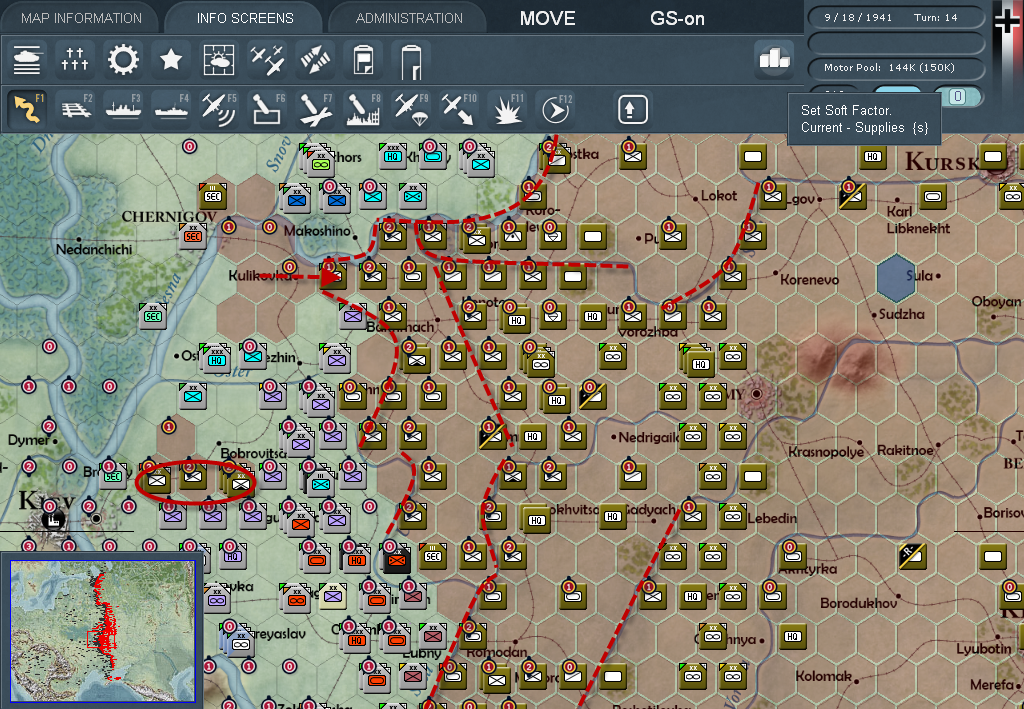The height and width of the screenshot is (709, 1024).
Task: Switch to amphibious transport mode (F4)
Action: 171,108
